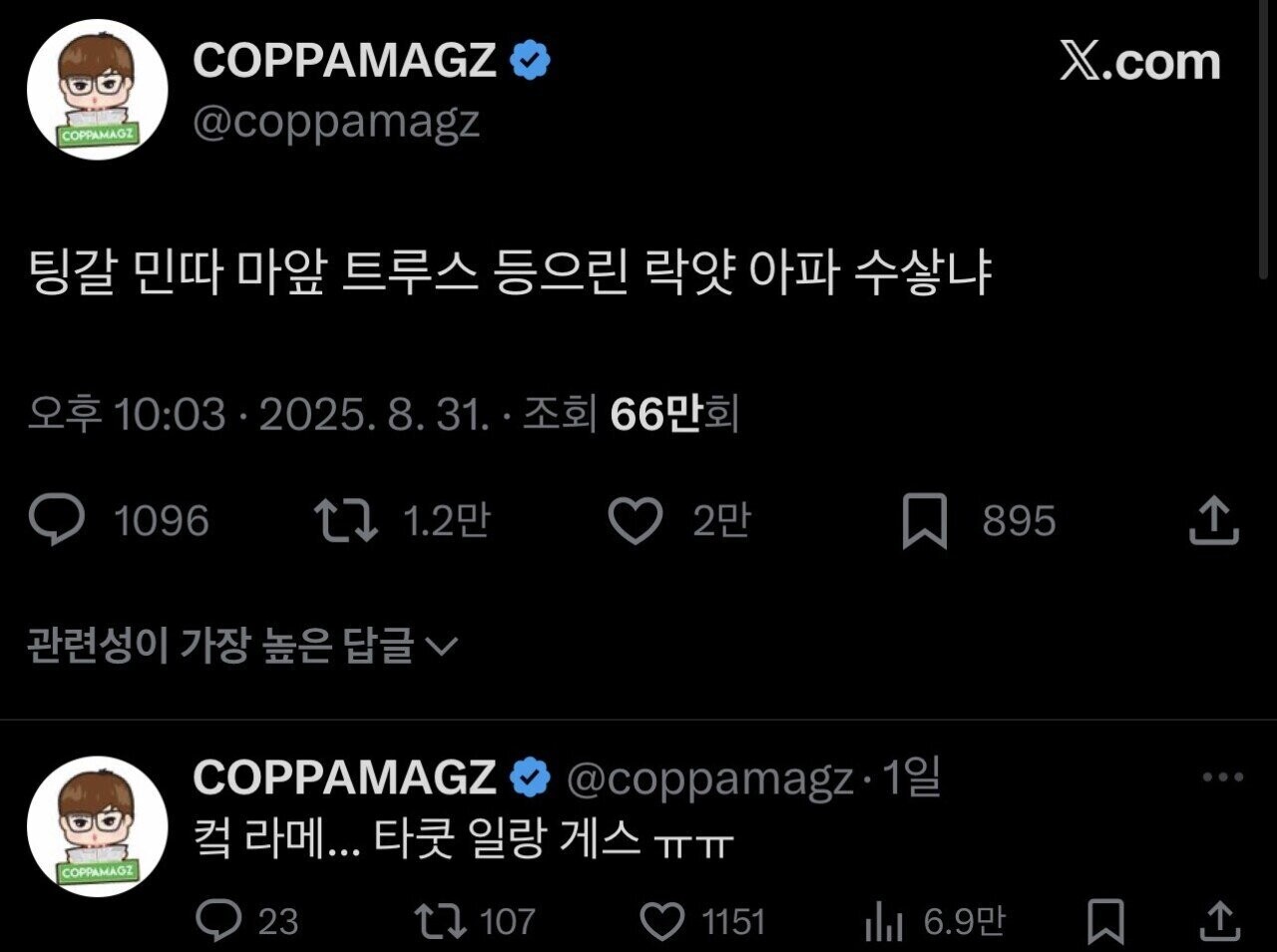This screenshot has width=1277, height=952.
Task: Open the 1일 timestamp on the reply
Action: tap(912, 777)
